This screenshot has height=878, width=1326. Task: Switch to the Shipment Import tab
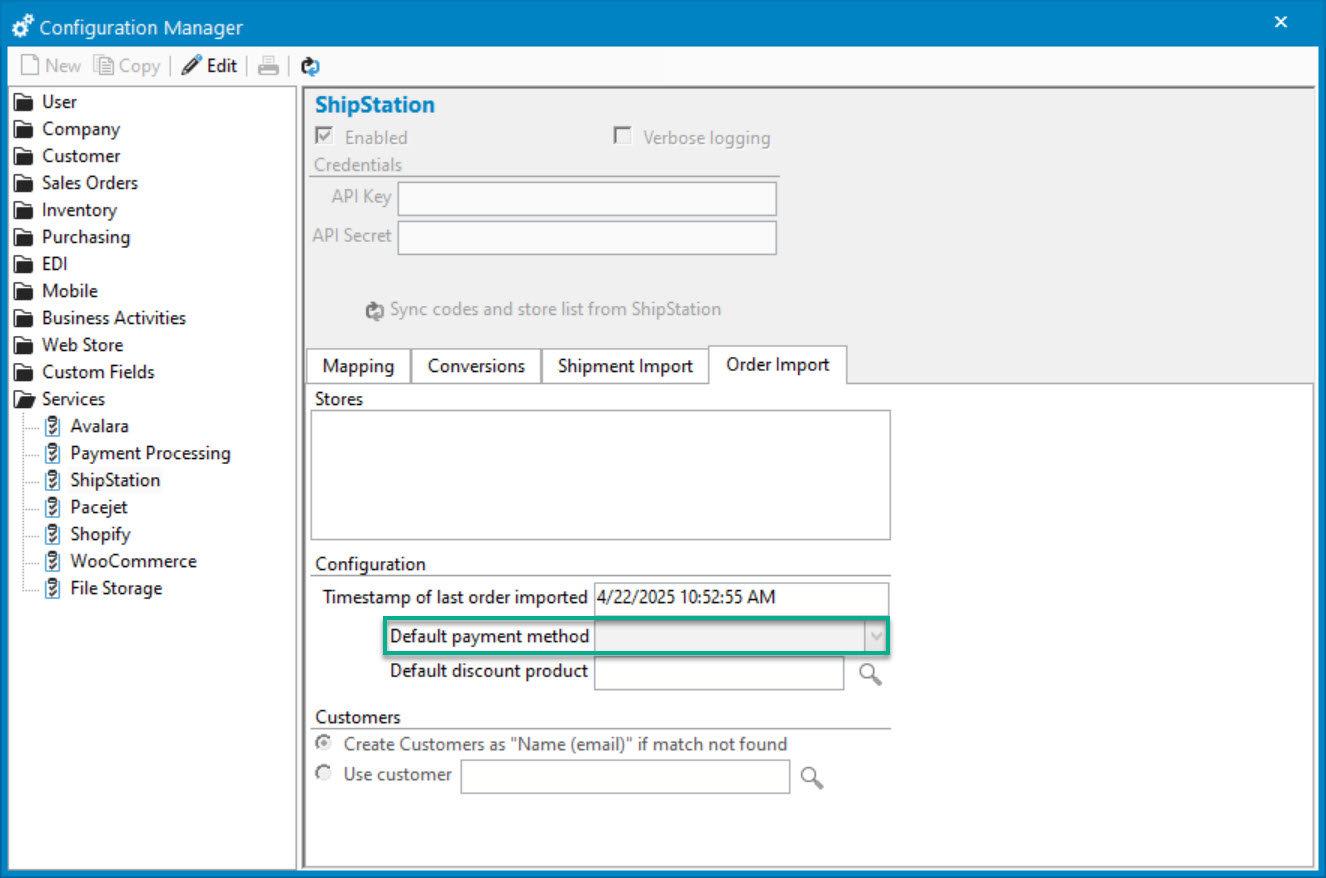click(x=625, y=366)
